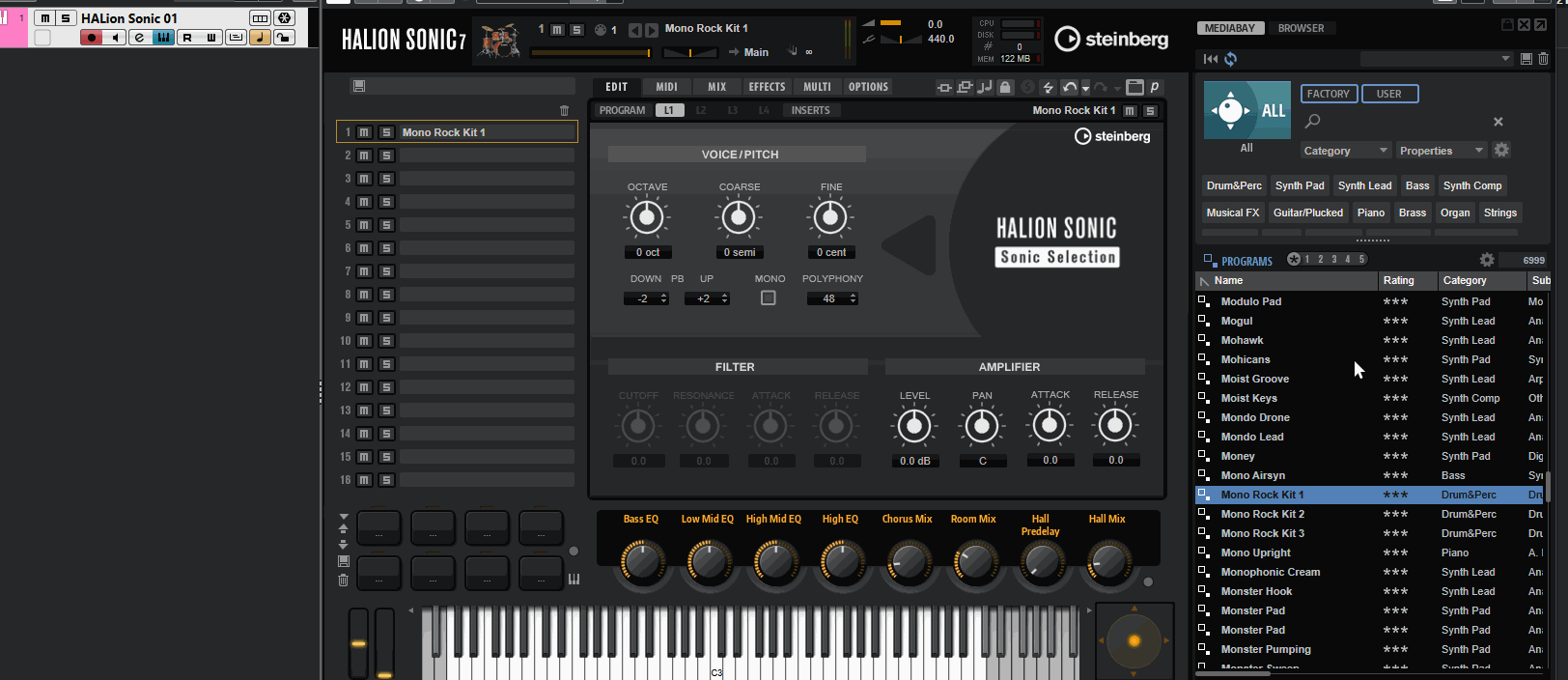Click the trash icon above the slot rack
Screen dimensions: 1568x680
[565, 111]
